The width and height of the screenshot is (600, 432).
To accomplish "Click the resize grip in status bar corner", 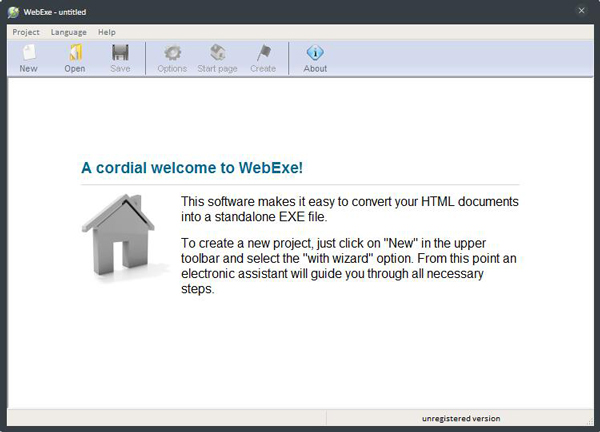I will click(x=590, y=421).
